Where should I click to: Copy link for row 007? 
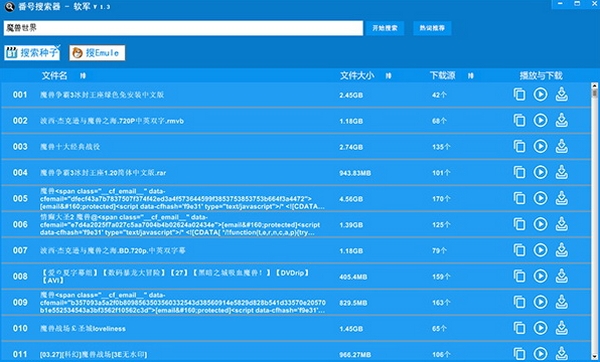pos(519,250)
